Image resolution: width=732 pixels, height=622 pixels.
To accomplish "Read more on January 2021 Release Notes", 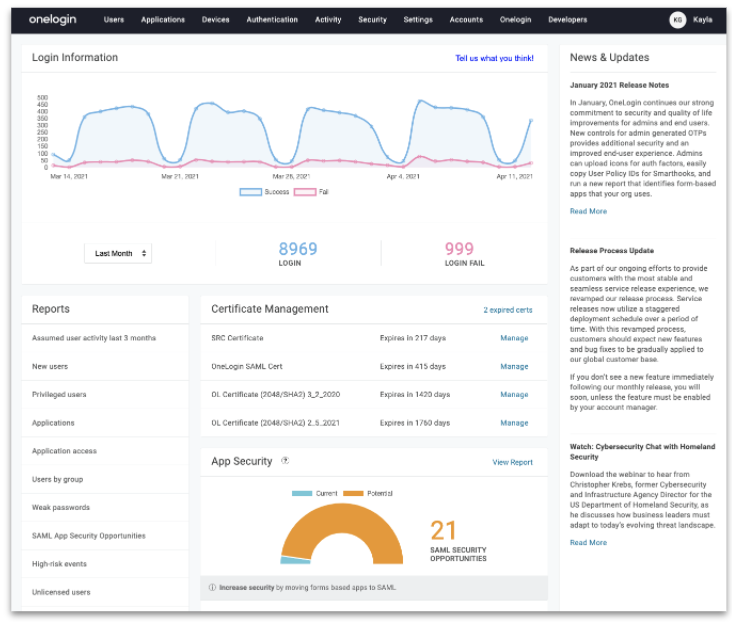I will click(x=588, y=211).
